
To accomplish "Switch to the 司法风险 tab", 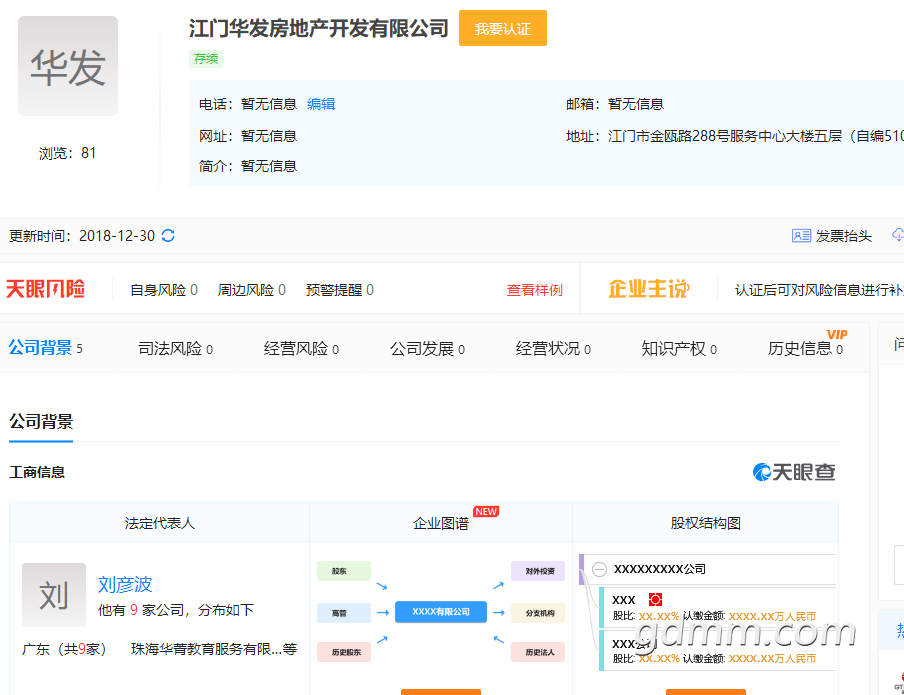I will point(175,348).
